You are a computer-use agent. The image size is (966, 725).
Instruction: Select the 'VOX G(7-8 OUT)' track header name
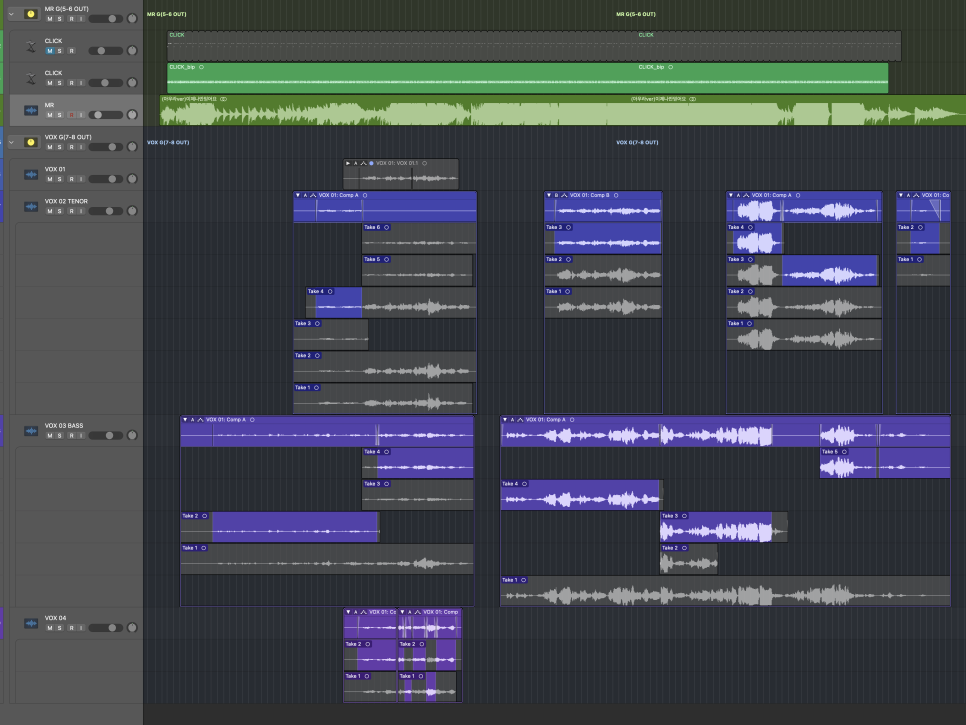pos(68,137)
